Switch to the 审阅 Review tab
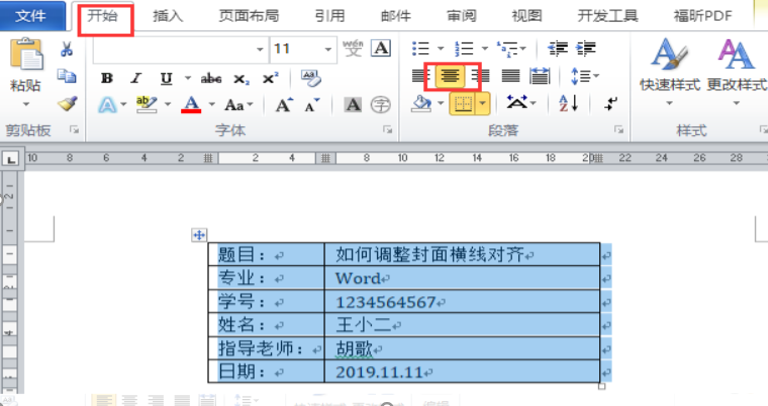 pyautogui.click(x=461, y=16)
